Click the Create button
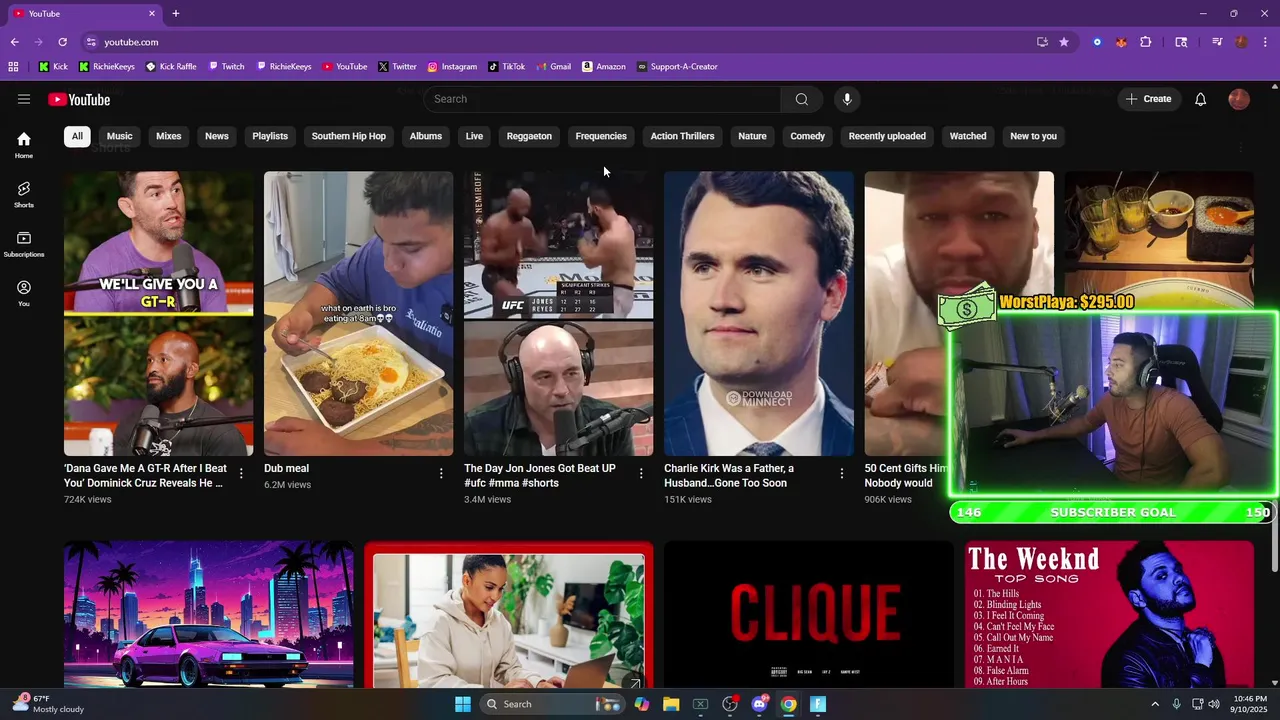The width and height of the screenshot is (1280, 720). pos(1148,99)
